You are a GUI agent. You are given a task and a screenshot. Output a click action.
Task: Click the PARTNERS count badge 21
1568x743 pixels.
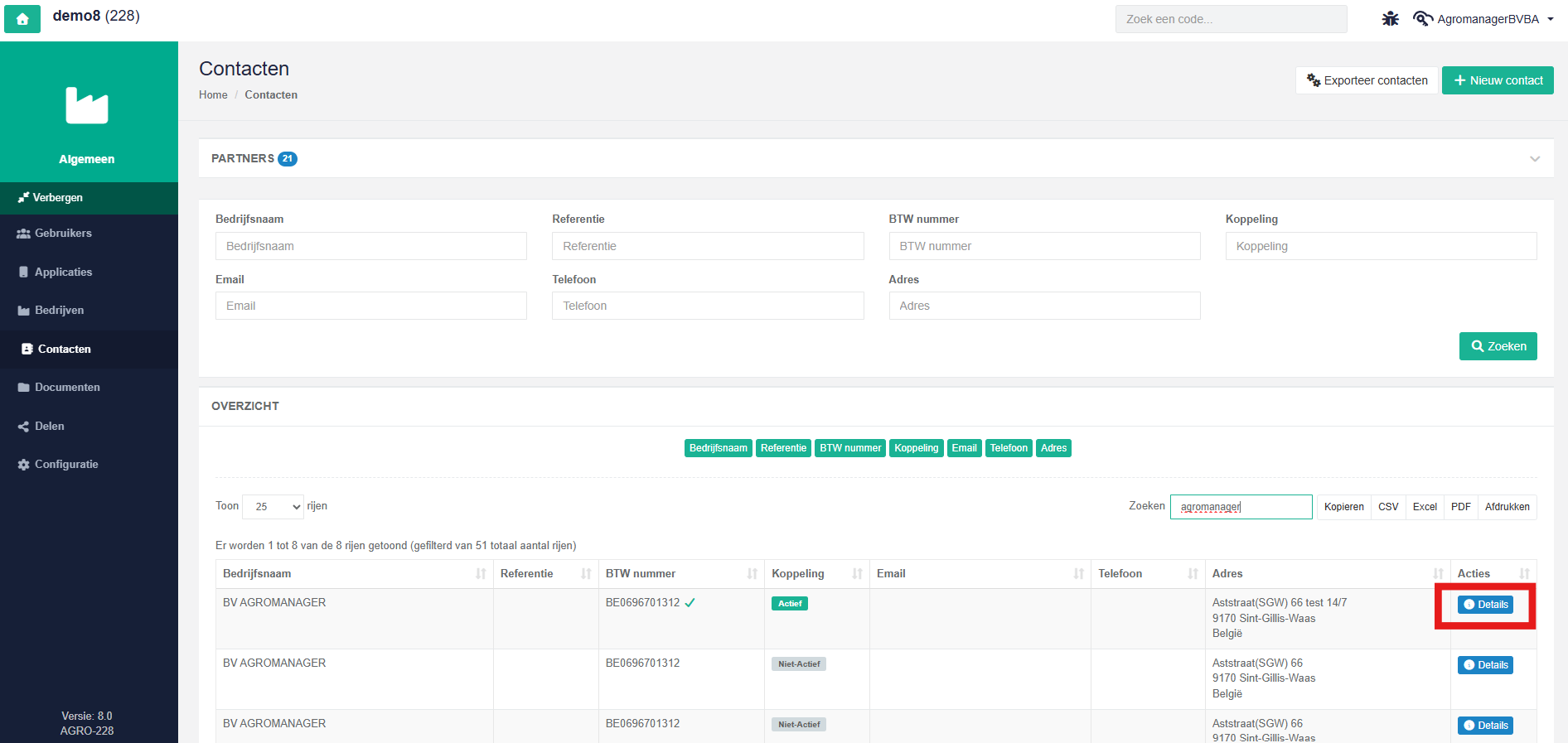pos(288,159)
